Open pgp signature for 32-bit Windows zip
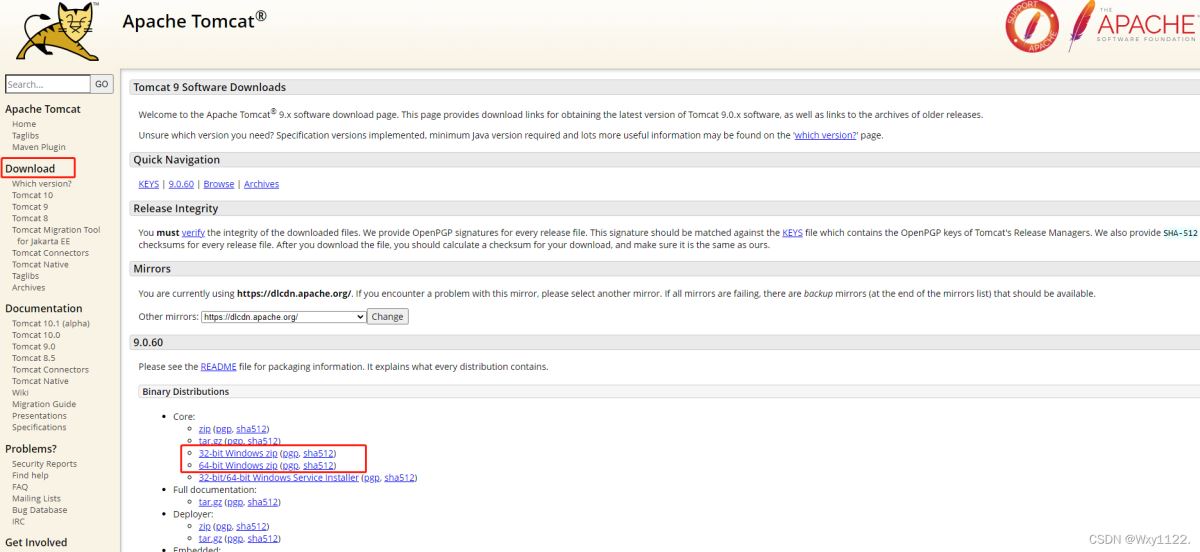 pos(291,453)
